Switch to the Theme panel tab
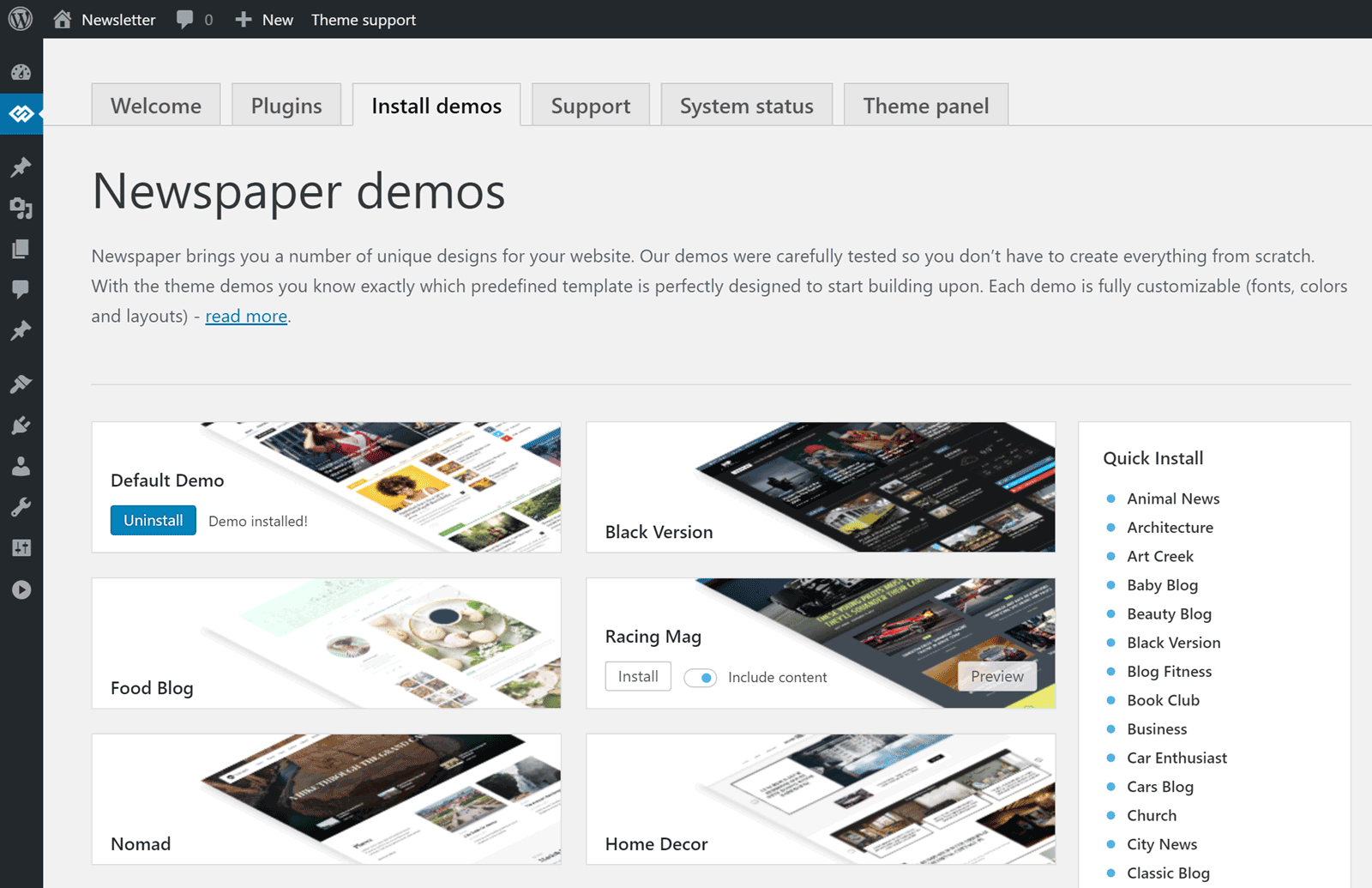 (x=926, y=105)
